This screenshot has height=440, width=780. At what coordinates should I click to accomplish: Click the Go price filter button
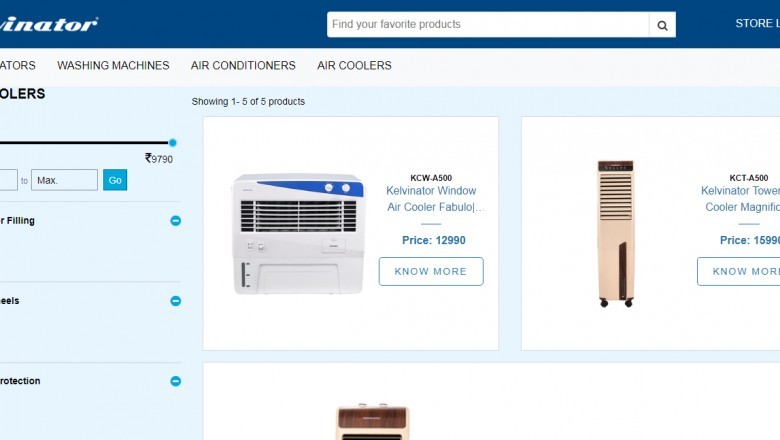pyautogui.click(x=115, y=180)
